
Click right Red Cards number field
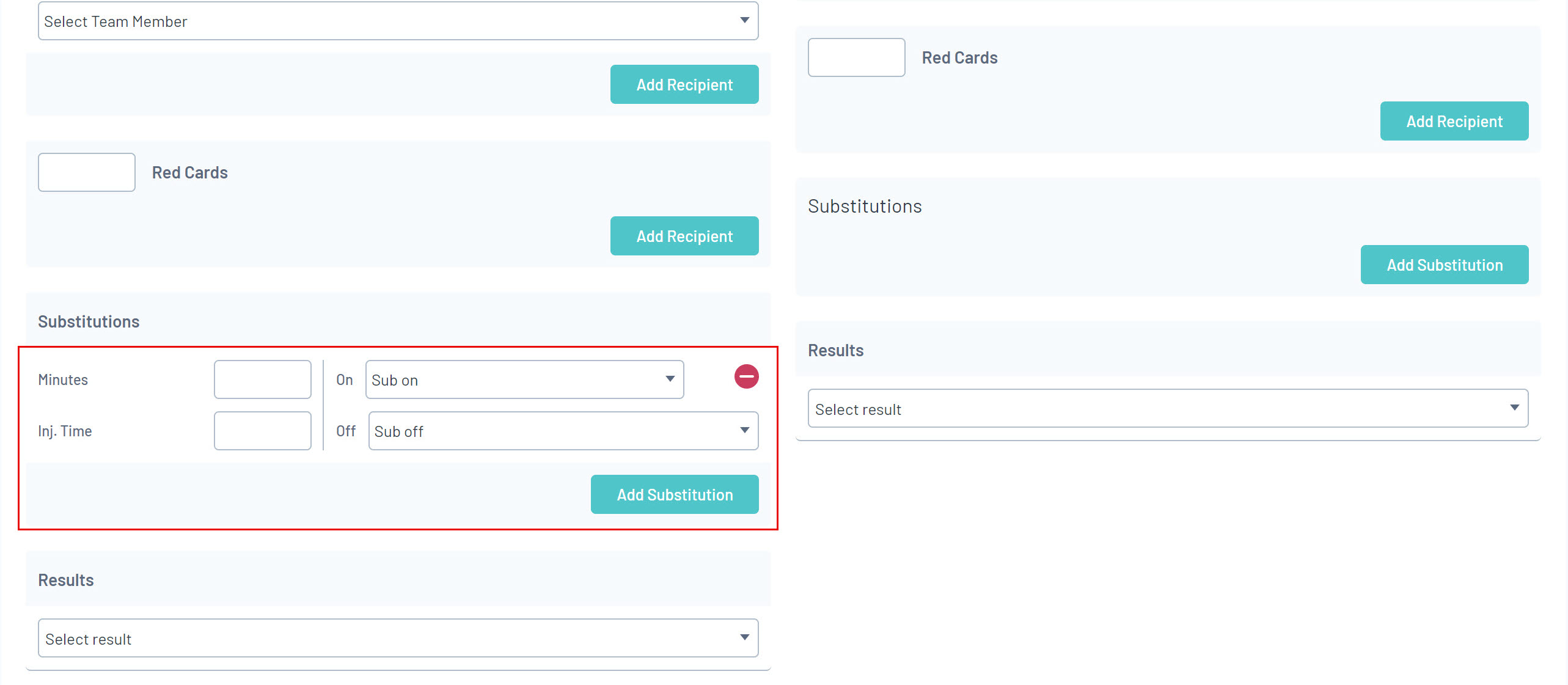(x=856, y=57)
